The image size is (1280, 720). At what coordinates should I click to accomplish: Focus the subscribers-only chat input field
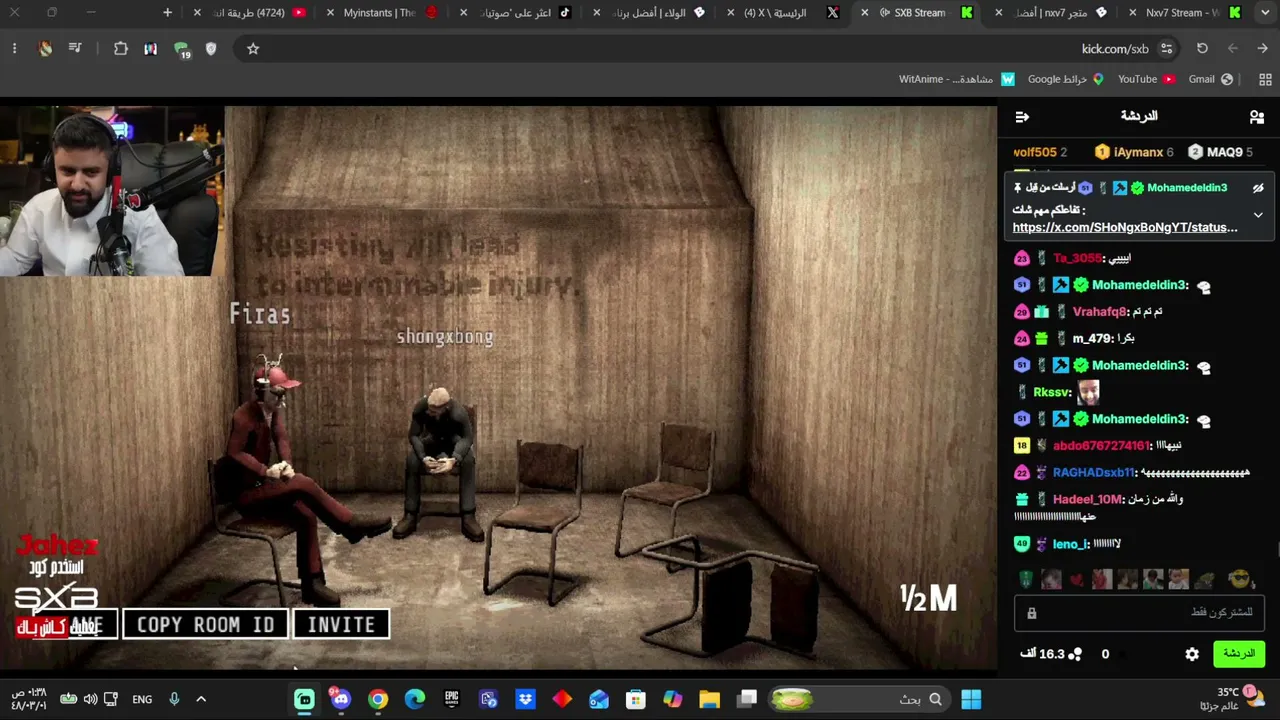tap(1139, 613)
